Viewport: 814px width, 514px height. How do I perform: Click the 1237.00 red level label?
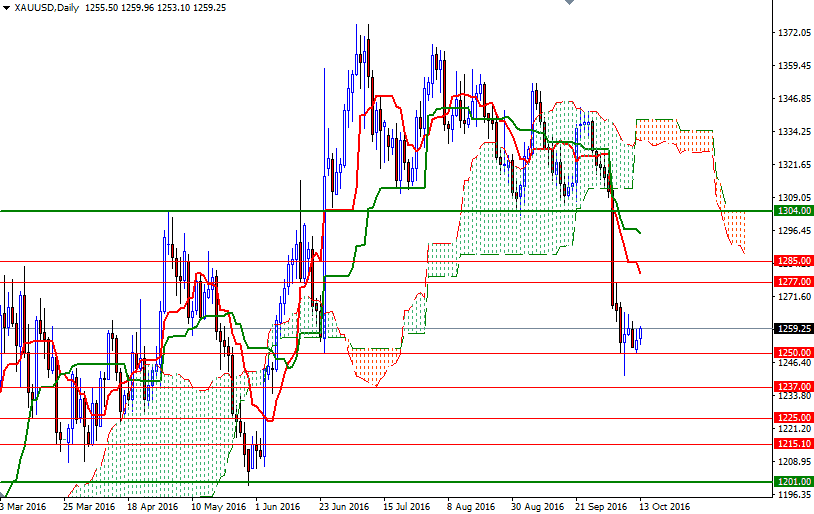(793, 386)
